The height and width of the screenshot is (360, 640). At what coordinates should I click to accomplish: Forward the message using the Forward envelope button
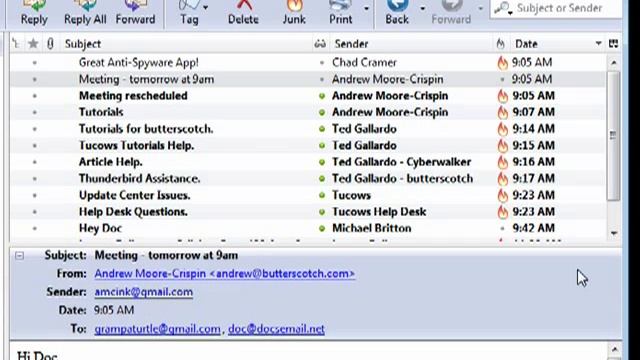[136, 13]
